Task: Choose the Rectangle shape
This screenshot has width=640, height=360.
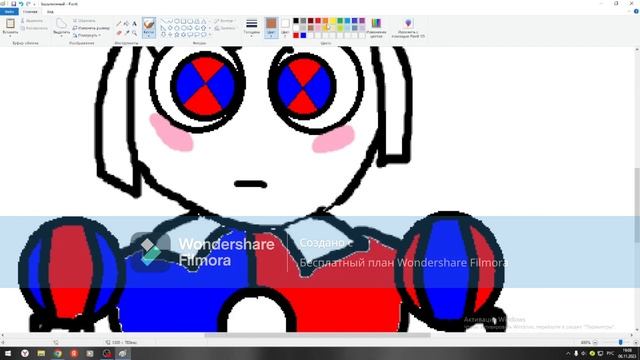Action: point(183,21)
